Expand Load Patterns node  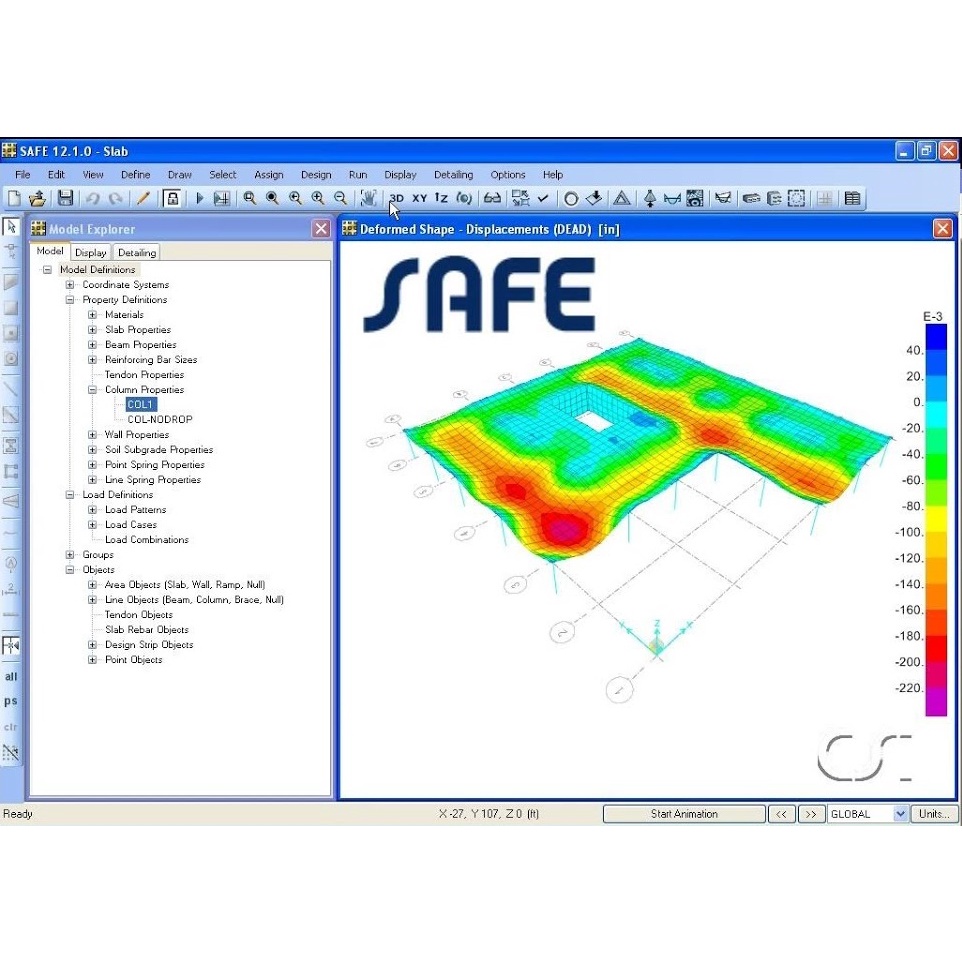(92, 510)
